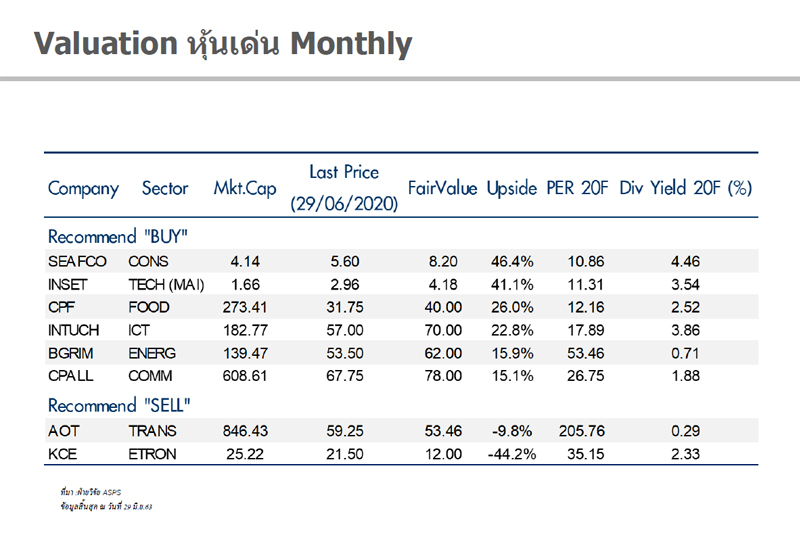Image resolution: width=800 pixels, height=552 pixels.
Task: Click the Company column header
Action: click(83, 189)
